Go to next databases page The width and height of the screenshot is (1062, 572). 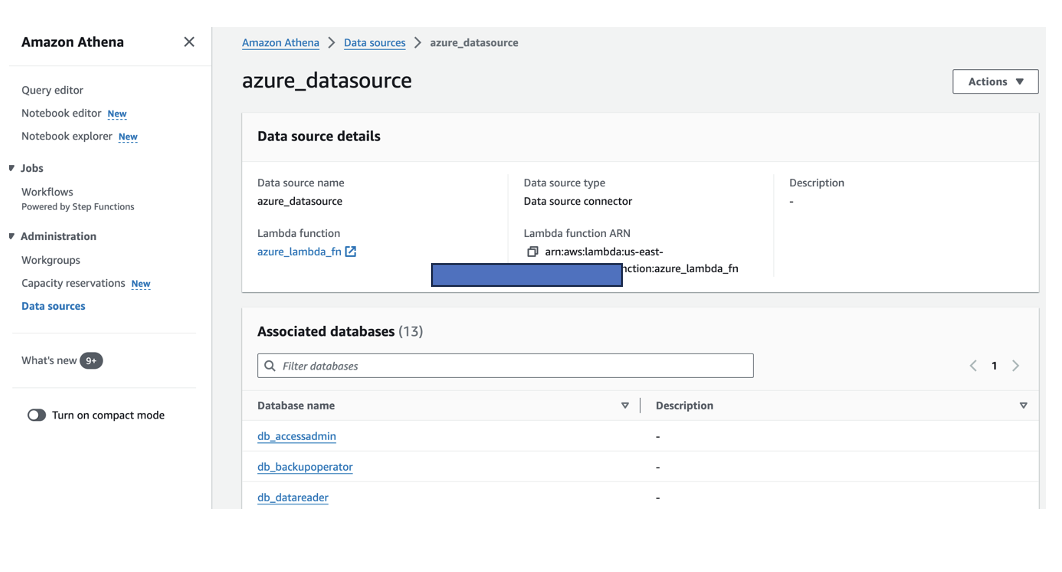pyautogui.click(x=1016, y=366)
